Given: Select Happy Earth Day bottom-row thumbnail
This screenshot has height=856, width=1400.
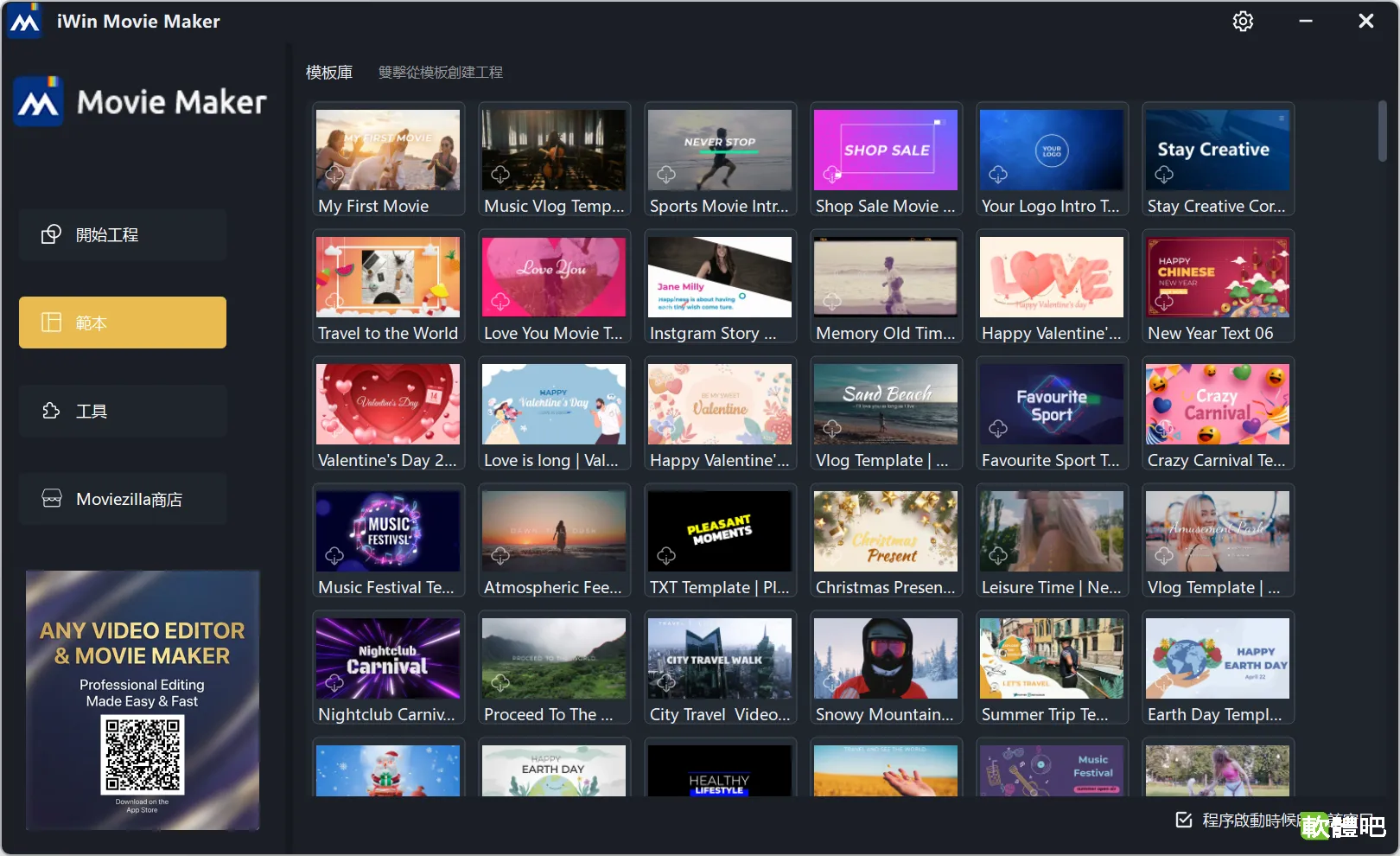Looking at the screenshot, I should [554, 770].
